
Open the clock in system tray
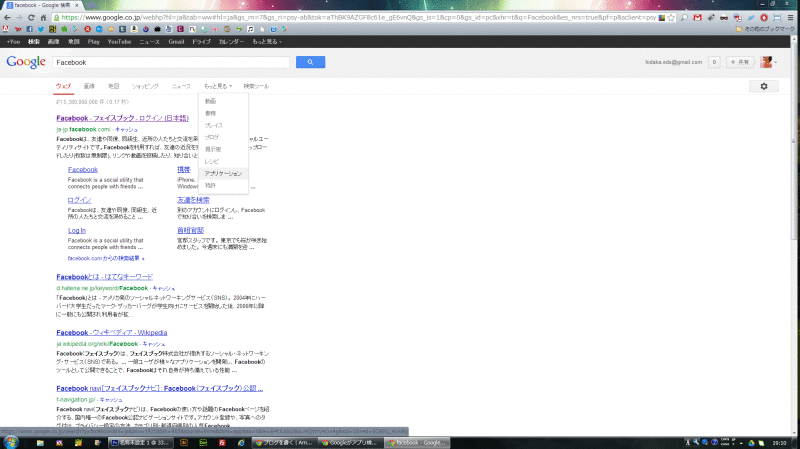point(779,443)
